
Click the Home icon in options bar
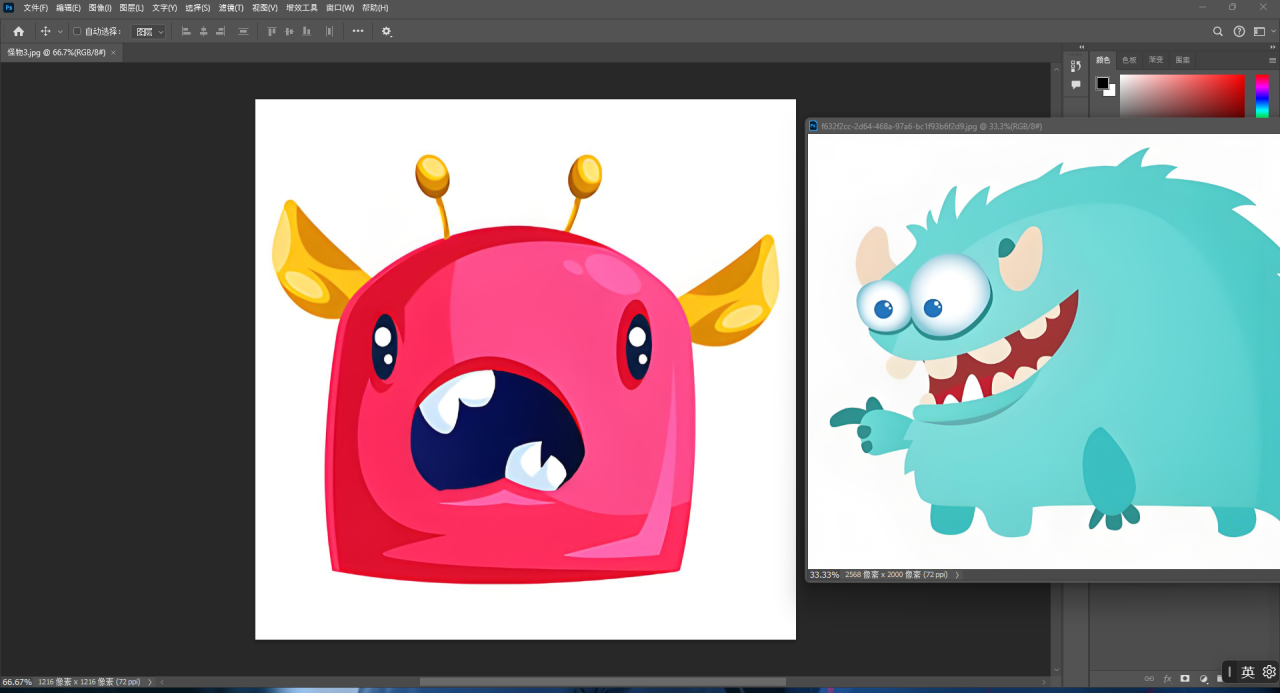pyautogui.click(x=18, y=31)
